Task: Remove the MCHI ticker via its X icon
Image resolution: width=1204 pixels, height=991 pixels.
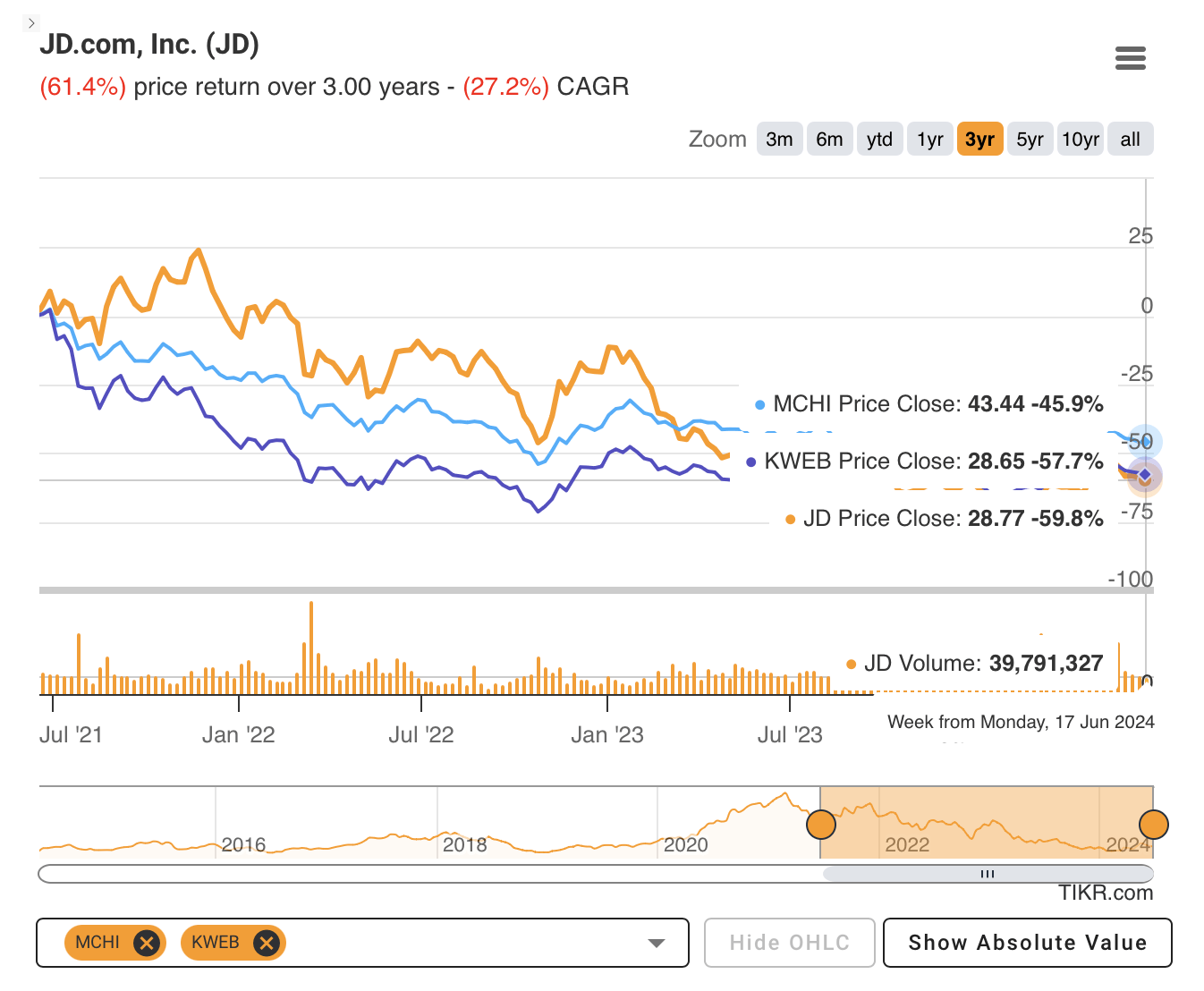Action: (147, 943)
